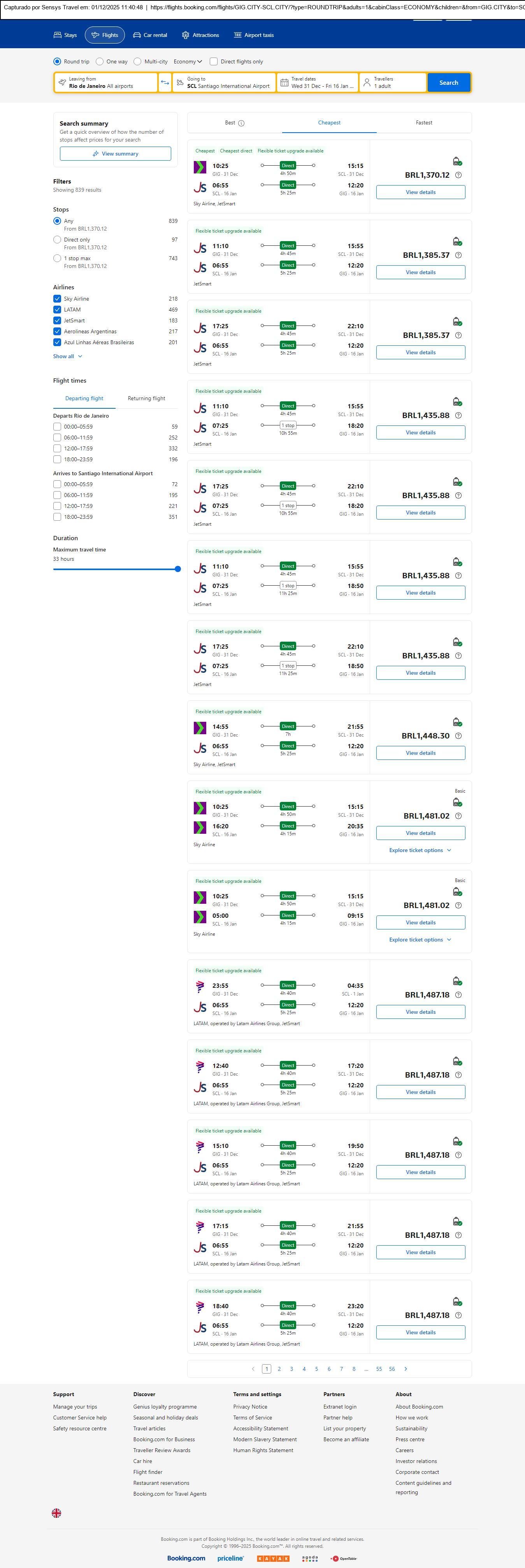
Task: Switch to the Fastest sorting tab
Action: pyautogui.click(x=424, y=123)
